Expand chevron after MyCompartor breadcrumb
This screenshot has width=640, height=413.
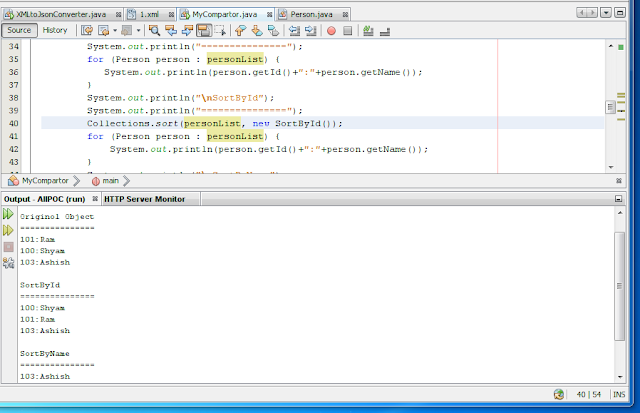[x=76, y=181]
